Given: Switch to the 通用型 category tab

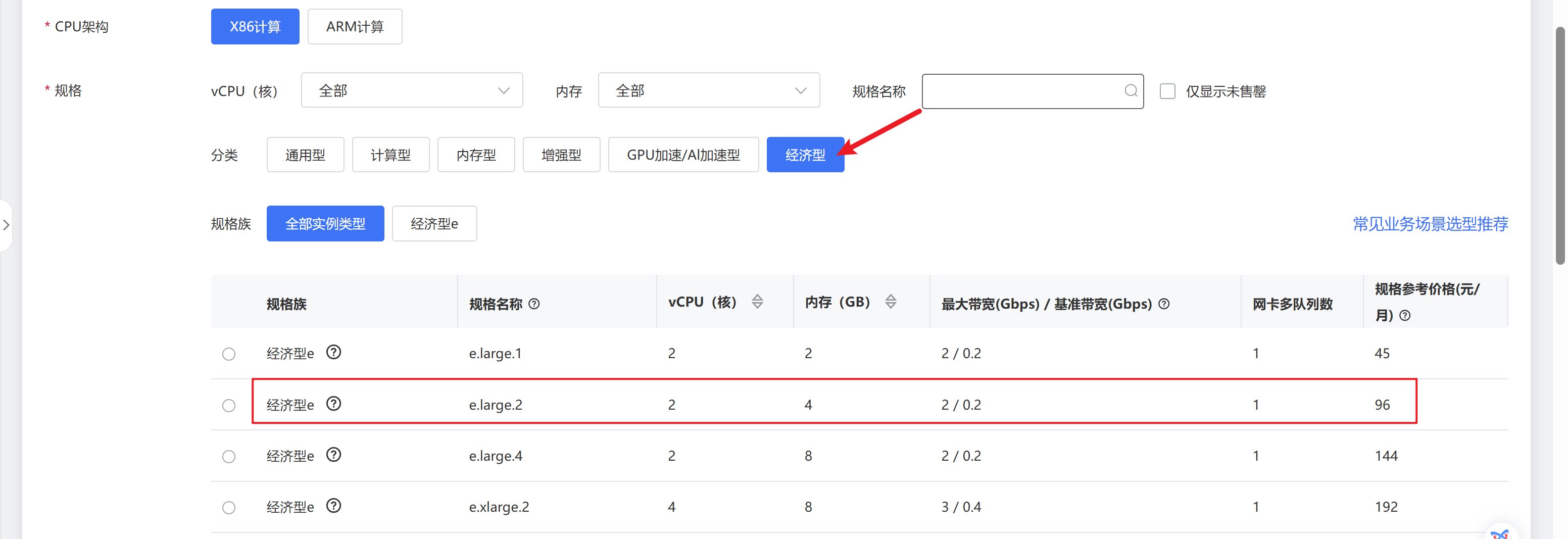Looking at the screenshot, I should click(x=305, y=155).
